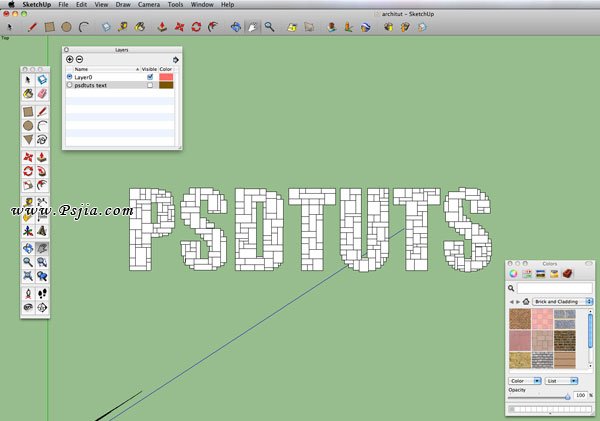Open the Camera menu
600x421 pixels.
148,5
